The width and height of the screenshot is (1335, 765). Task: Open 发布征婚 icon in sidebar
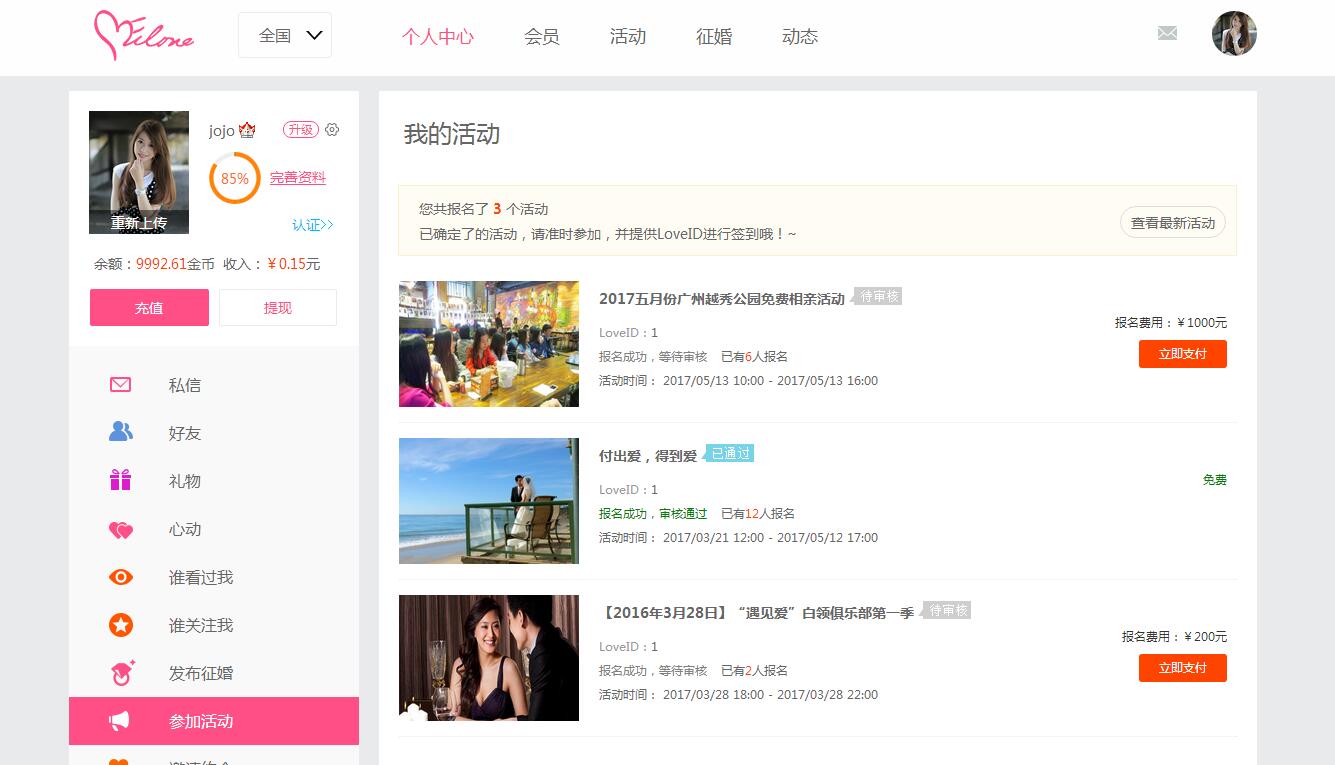(122, 673)
